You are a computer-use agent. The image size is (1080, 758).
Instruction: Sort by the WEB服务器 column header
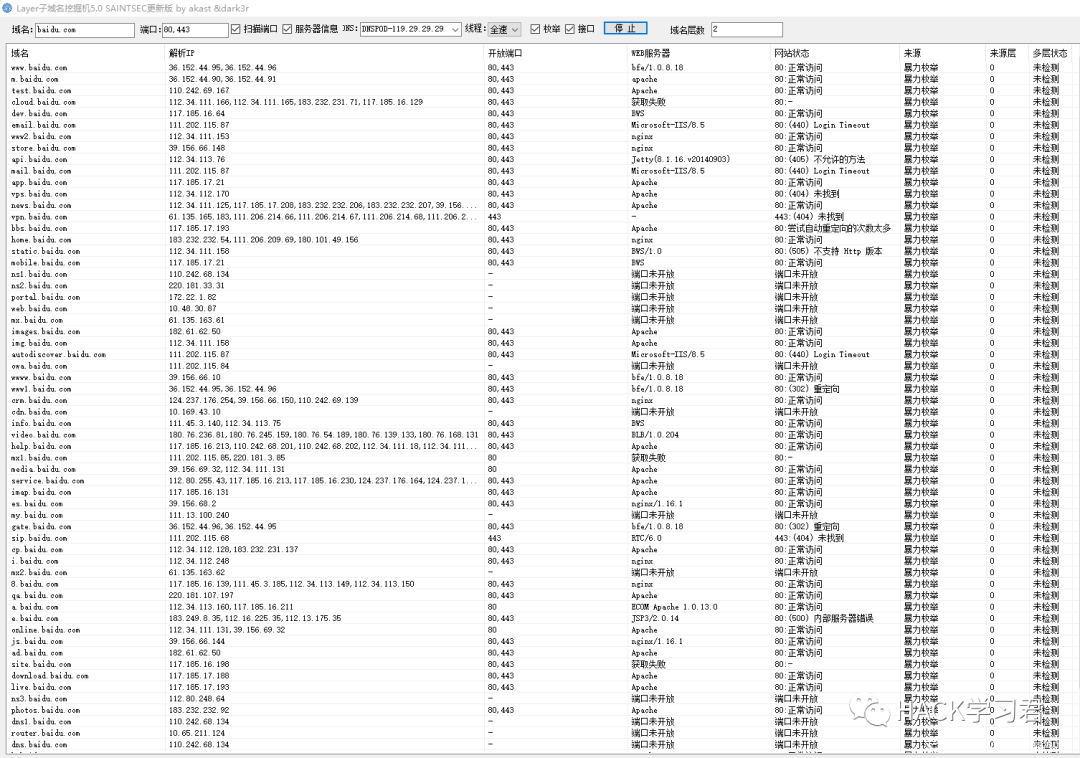click(x=699, y=53)
